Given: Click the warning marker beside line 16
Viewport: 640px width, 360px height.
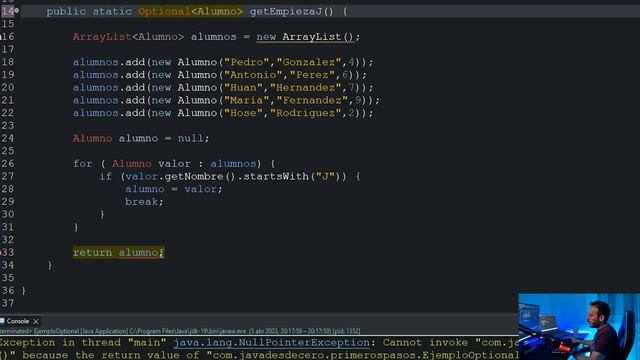Looking at the screenshot, I should (1, 37).
